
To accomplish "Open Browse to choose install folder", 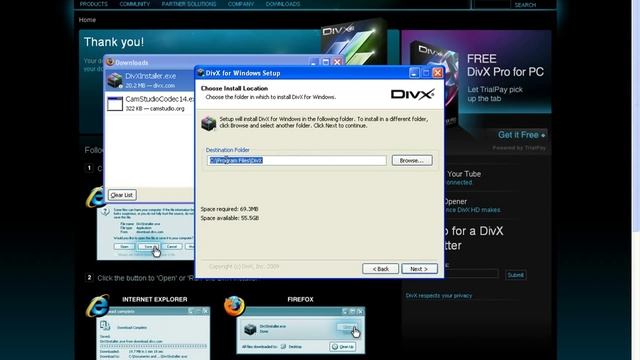I will (412, 160).
